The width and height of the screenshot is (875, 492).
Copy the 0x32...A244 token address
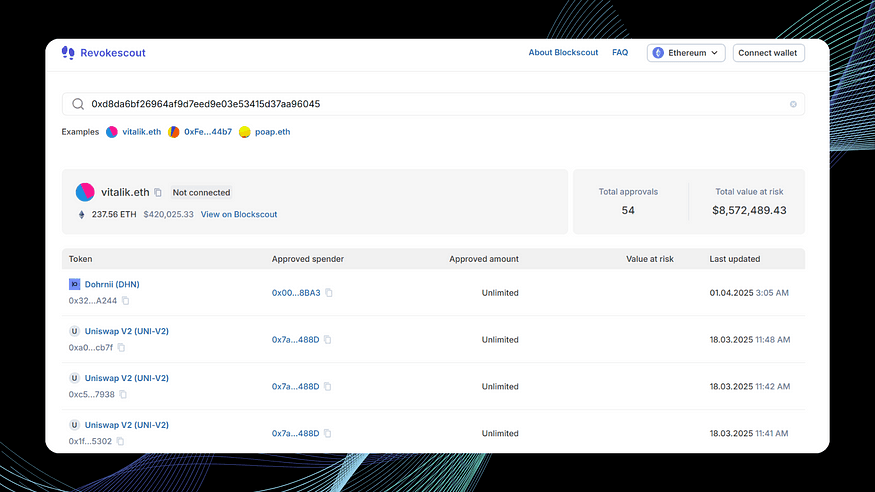coord(126,301)
